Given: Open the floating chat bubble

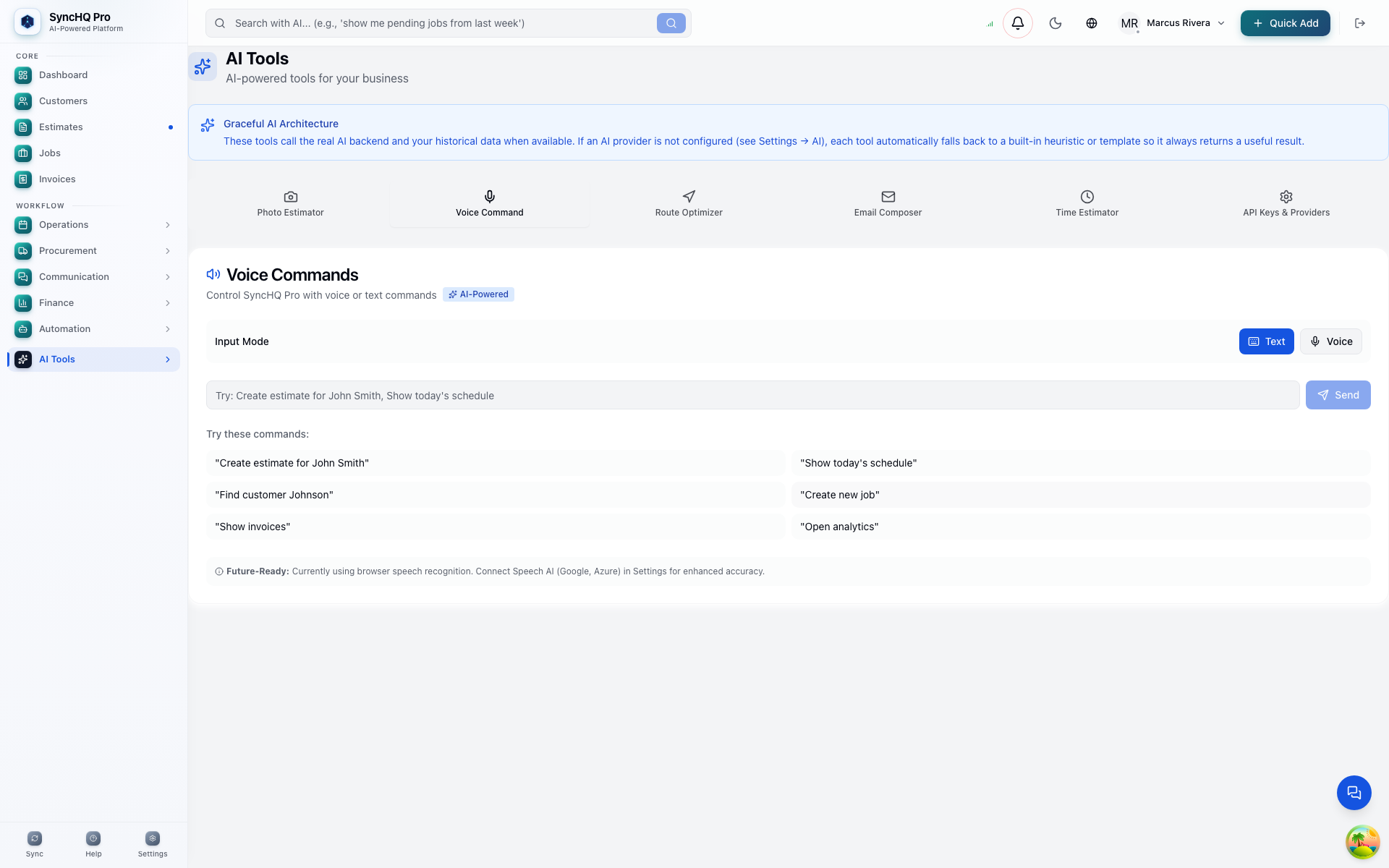Looking at the screenshot, I should click(1354, 793).
